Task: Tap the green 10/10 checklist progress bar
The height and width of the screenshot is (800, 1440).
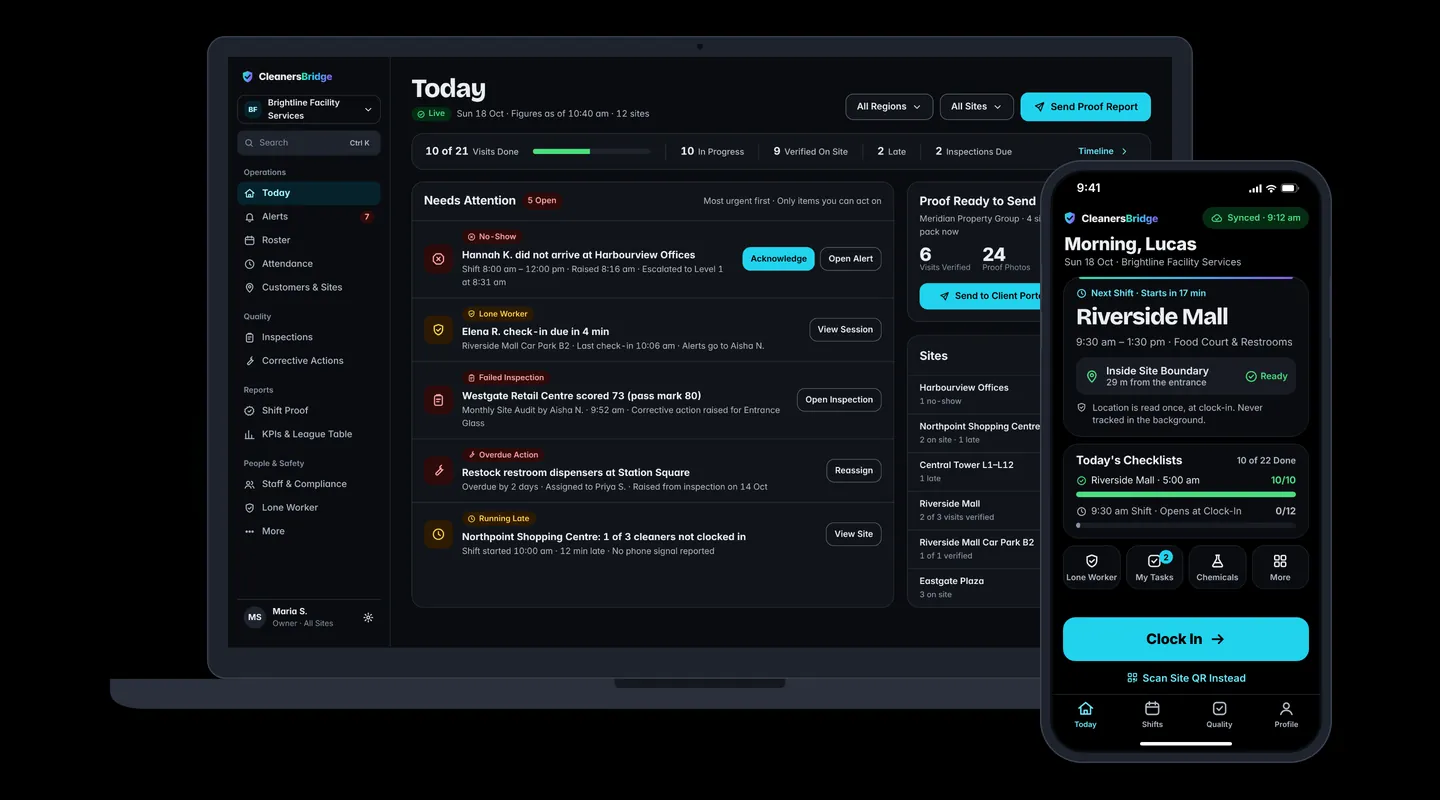Action: tap(1186, 494)
